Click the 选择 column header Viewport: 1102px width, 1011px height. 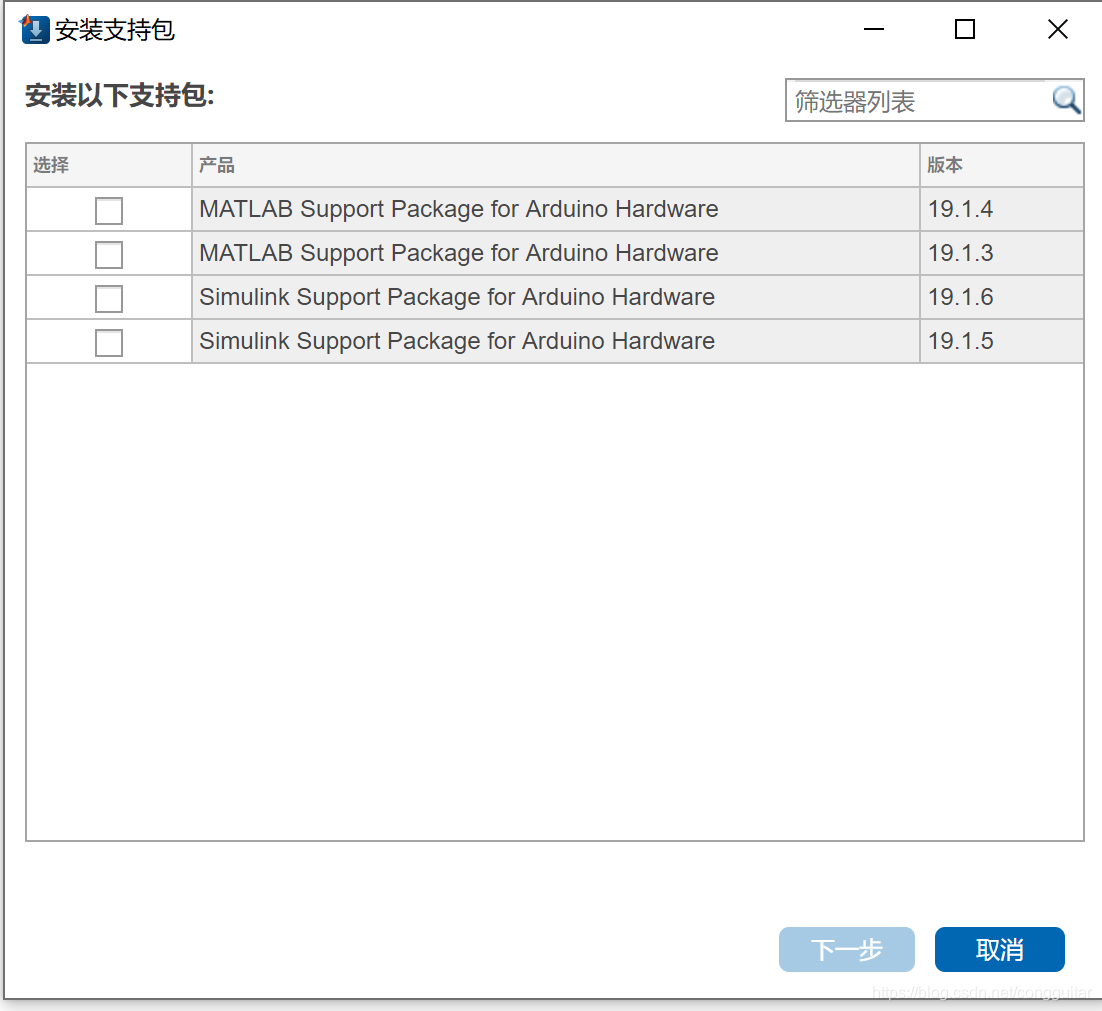pyautogui.click(x=109, y=165)
